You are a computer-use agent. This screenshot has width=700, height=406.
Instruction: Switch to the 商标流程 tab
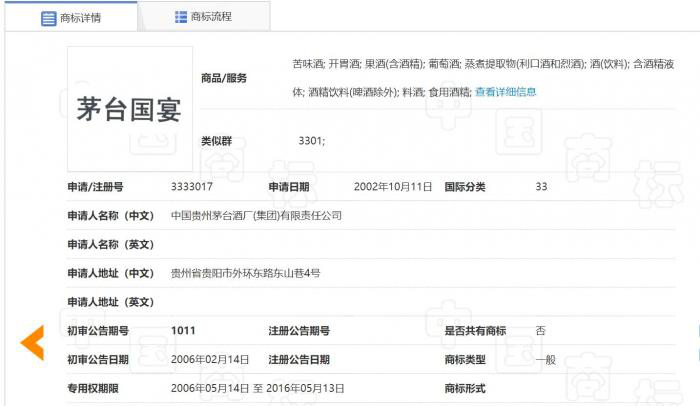click(204, 17)
